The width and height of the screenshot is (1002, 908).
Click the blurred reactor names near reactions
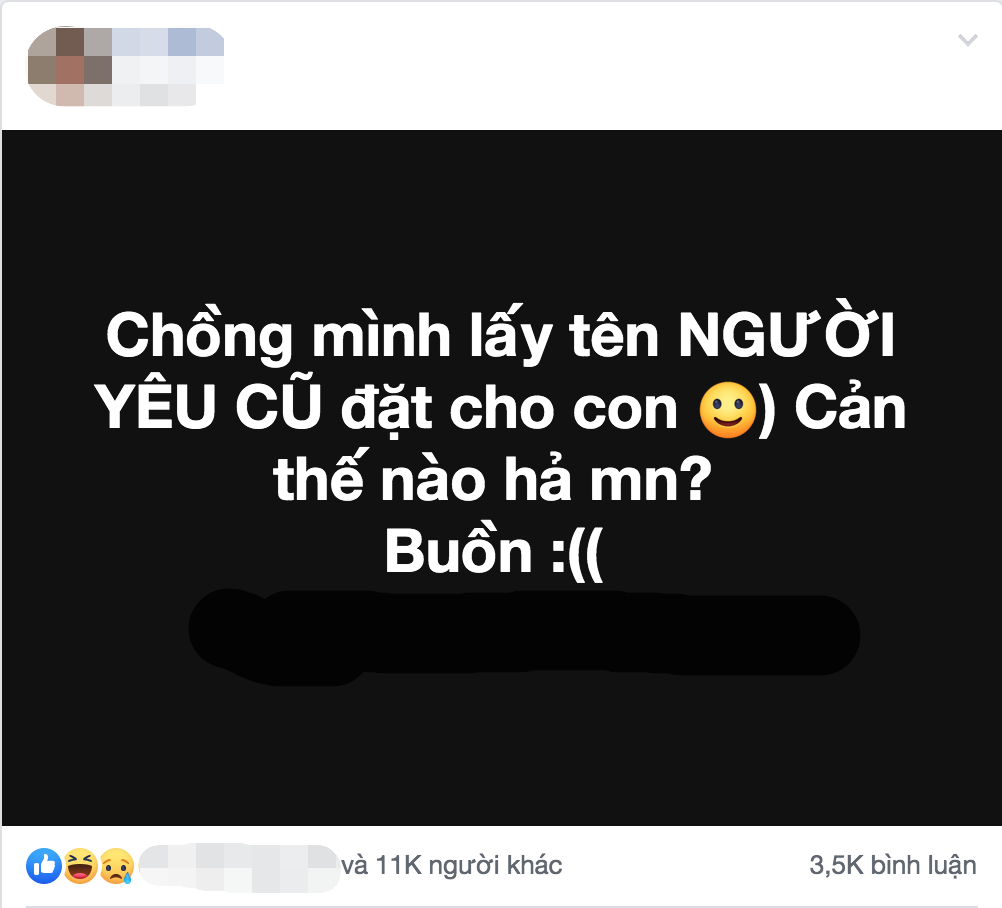tap(239, 868)
